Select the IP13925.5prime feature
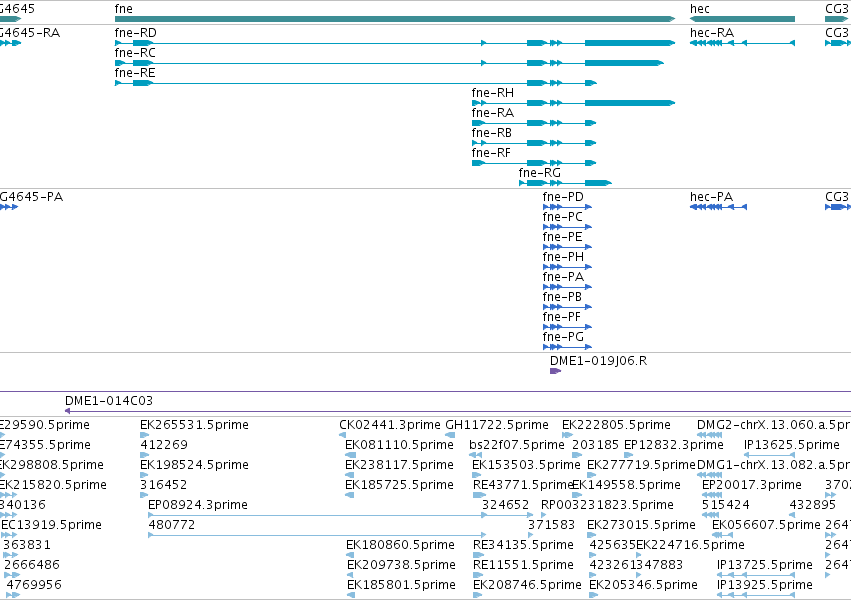The height and width of the screenshot is (600, 851). click(x=756, y=595)
